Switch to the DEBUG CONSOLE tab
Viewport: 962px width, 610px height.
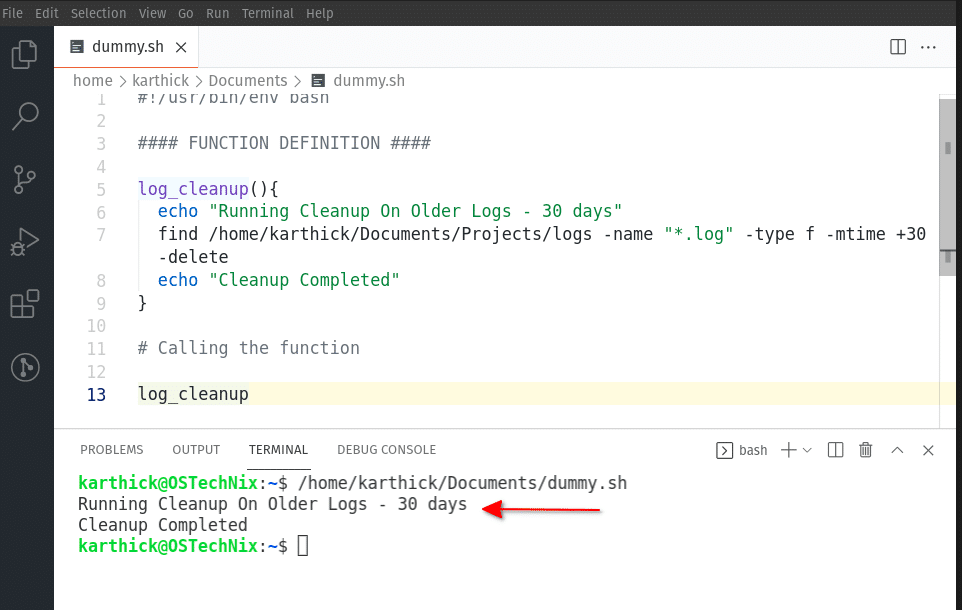coord(386,449)
